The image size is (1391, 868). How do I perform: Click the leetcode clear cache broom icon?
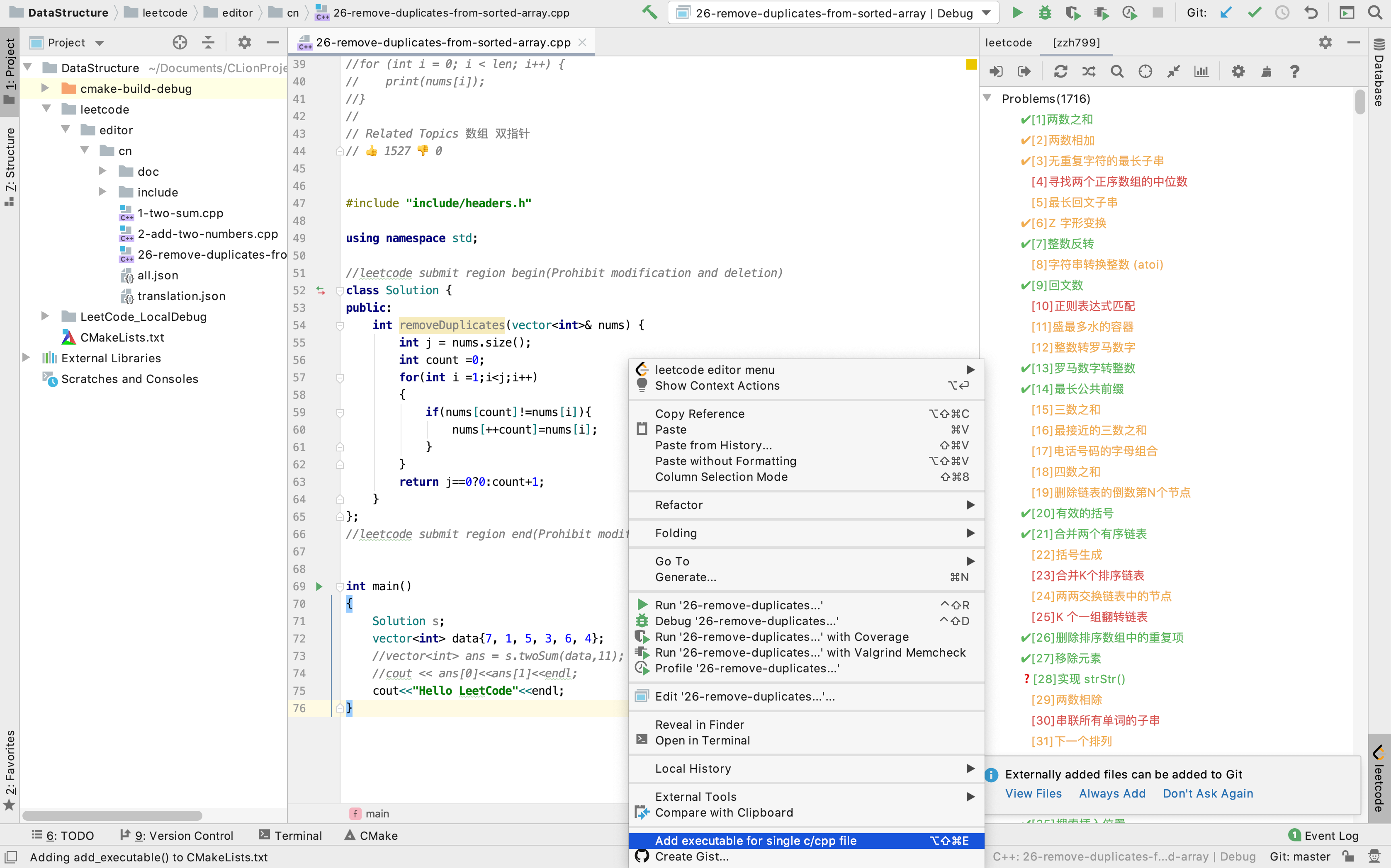[x=1266, y=71]
